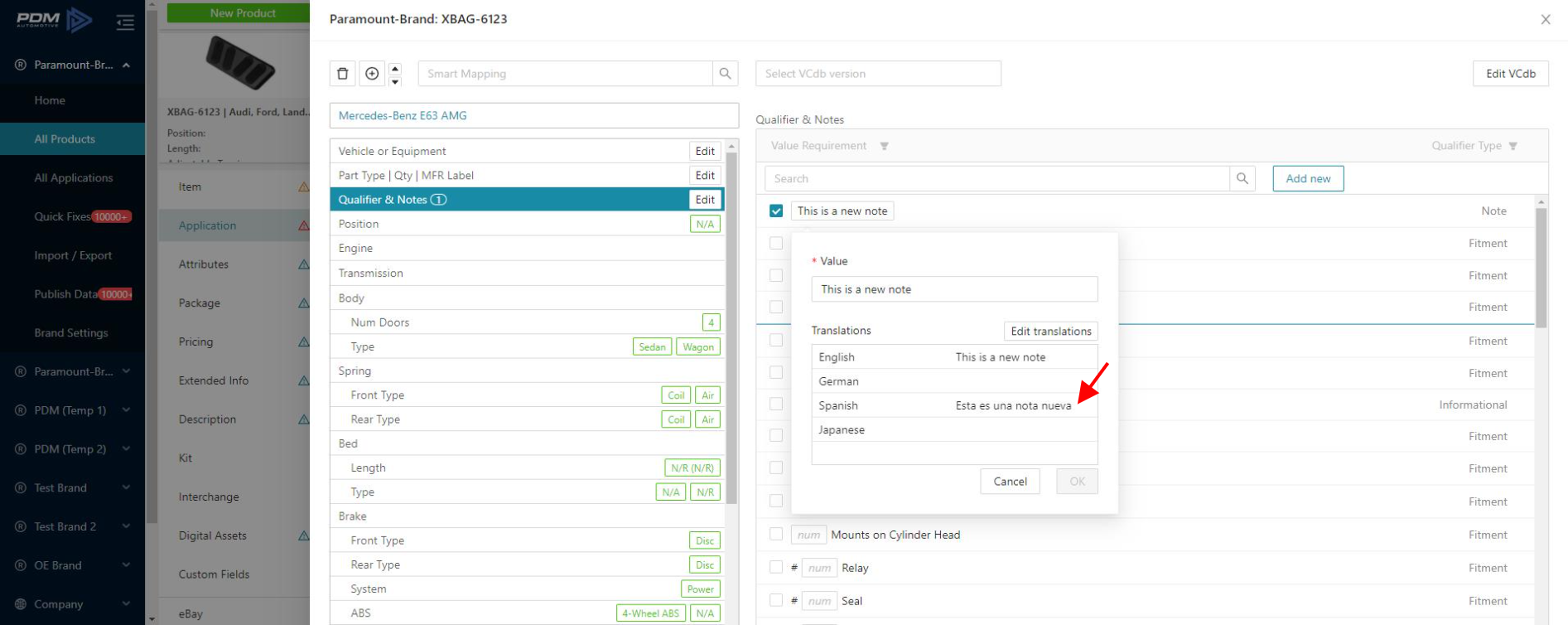This screenshot has width=1568, height=625.
Task: Open All Products in sidebar
Action: click(73, 139)
